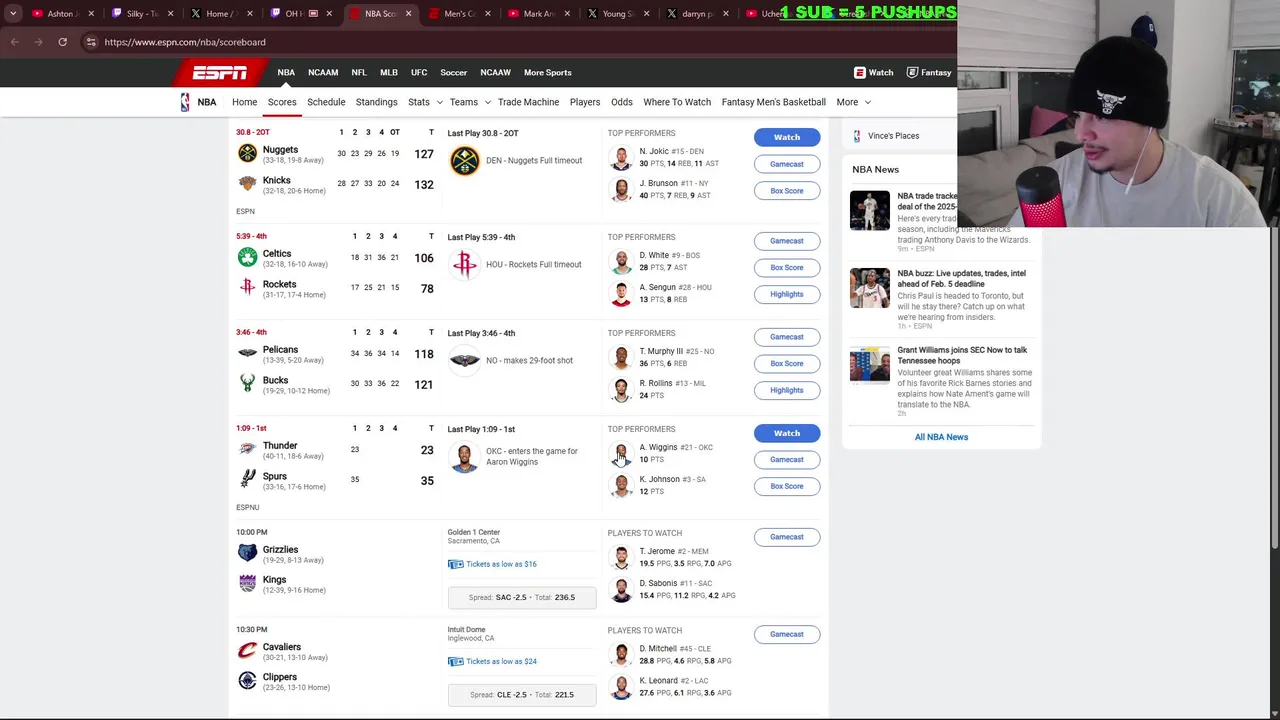Click the ESPN logo
Viewport: 1280px width, 720px height.
tap(220, 72)
